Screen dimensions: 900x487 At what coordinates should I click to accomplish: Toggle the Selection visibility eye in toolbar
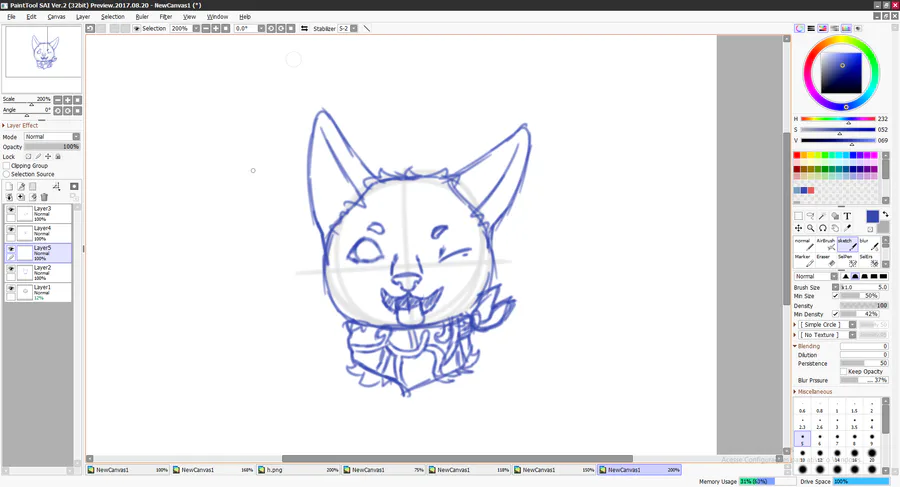[x=137, y=28]
